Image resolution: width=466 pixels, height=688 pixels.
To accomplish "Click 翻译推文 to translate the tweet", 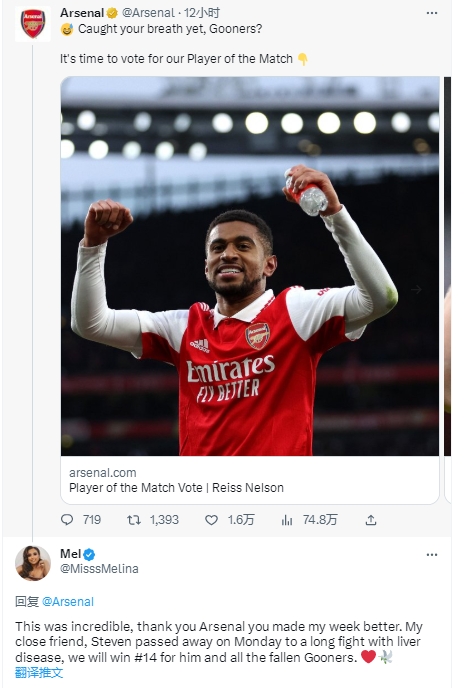I will point(39,673).
